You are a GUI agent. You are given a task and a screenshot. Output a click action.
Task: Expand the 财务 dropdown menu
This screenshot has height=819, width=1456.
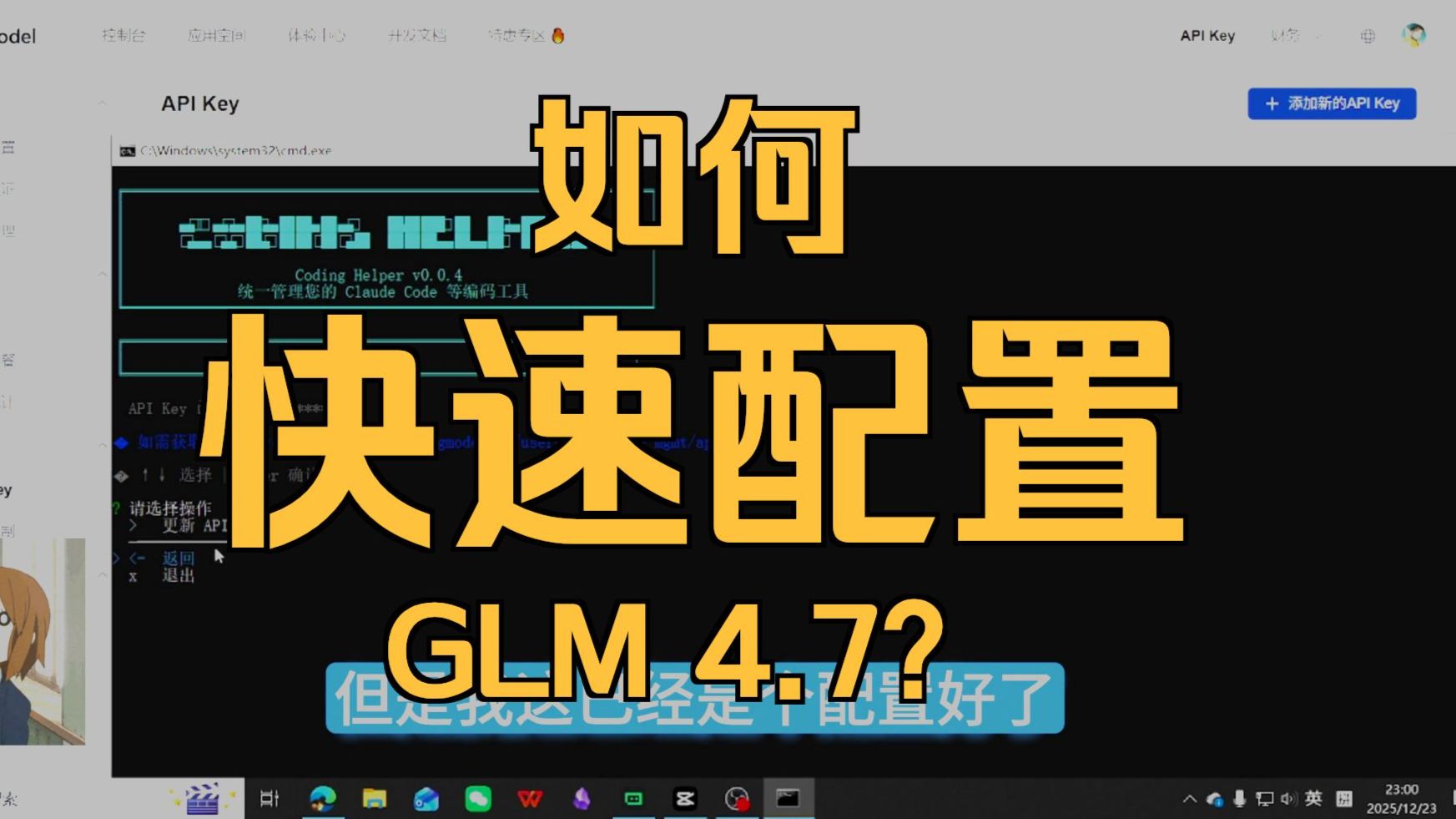(1294, 35)
